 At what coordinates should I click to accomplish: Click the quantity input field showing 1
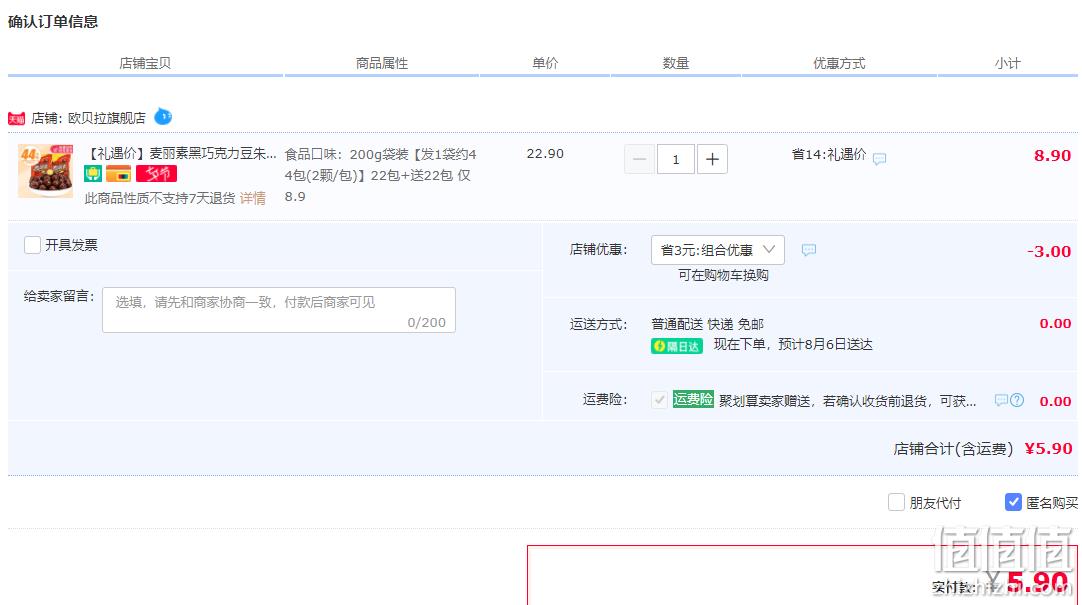click(676, 159)
